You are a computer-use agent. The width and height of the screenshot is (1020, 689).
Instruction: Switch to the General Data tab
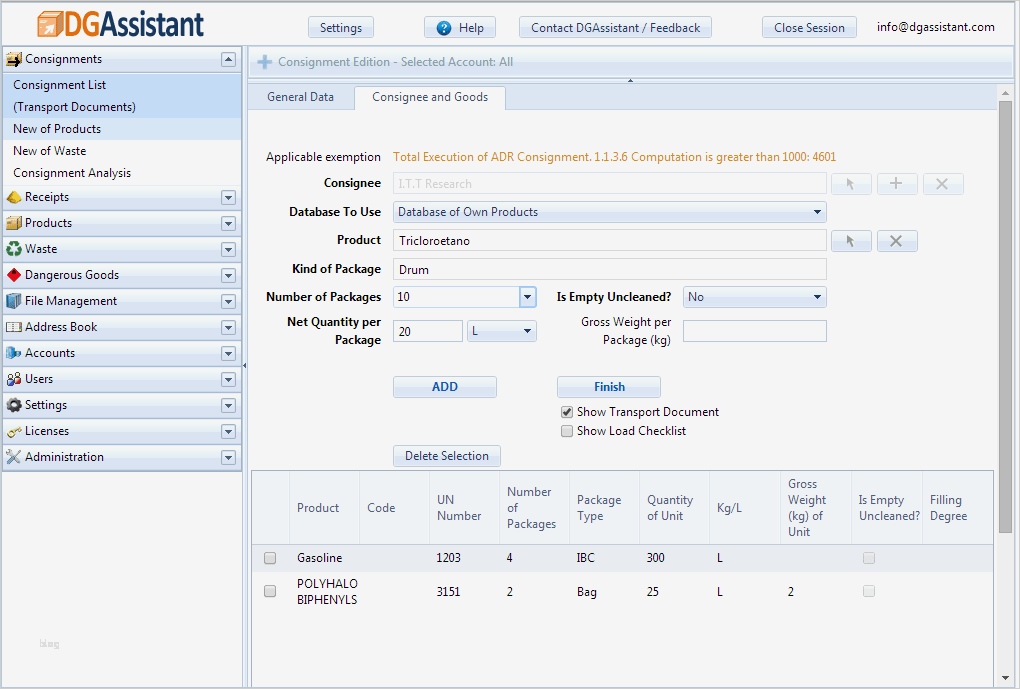[x=300, y=97]
